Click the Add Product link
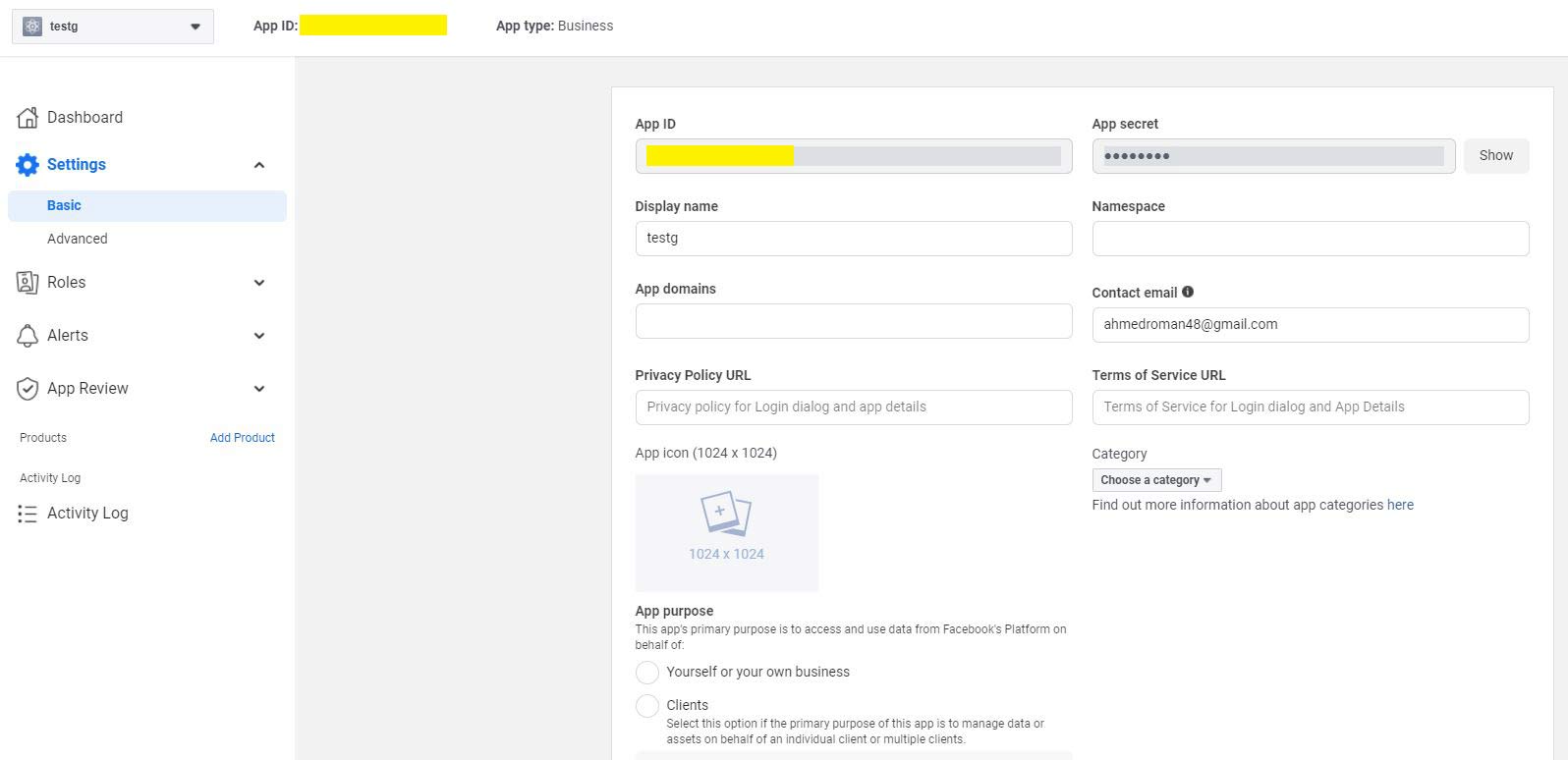The height and width of the screenshot is (760, 1568). (x=243, y=438)
